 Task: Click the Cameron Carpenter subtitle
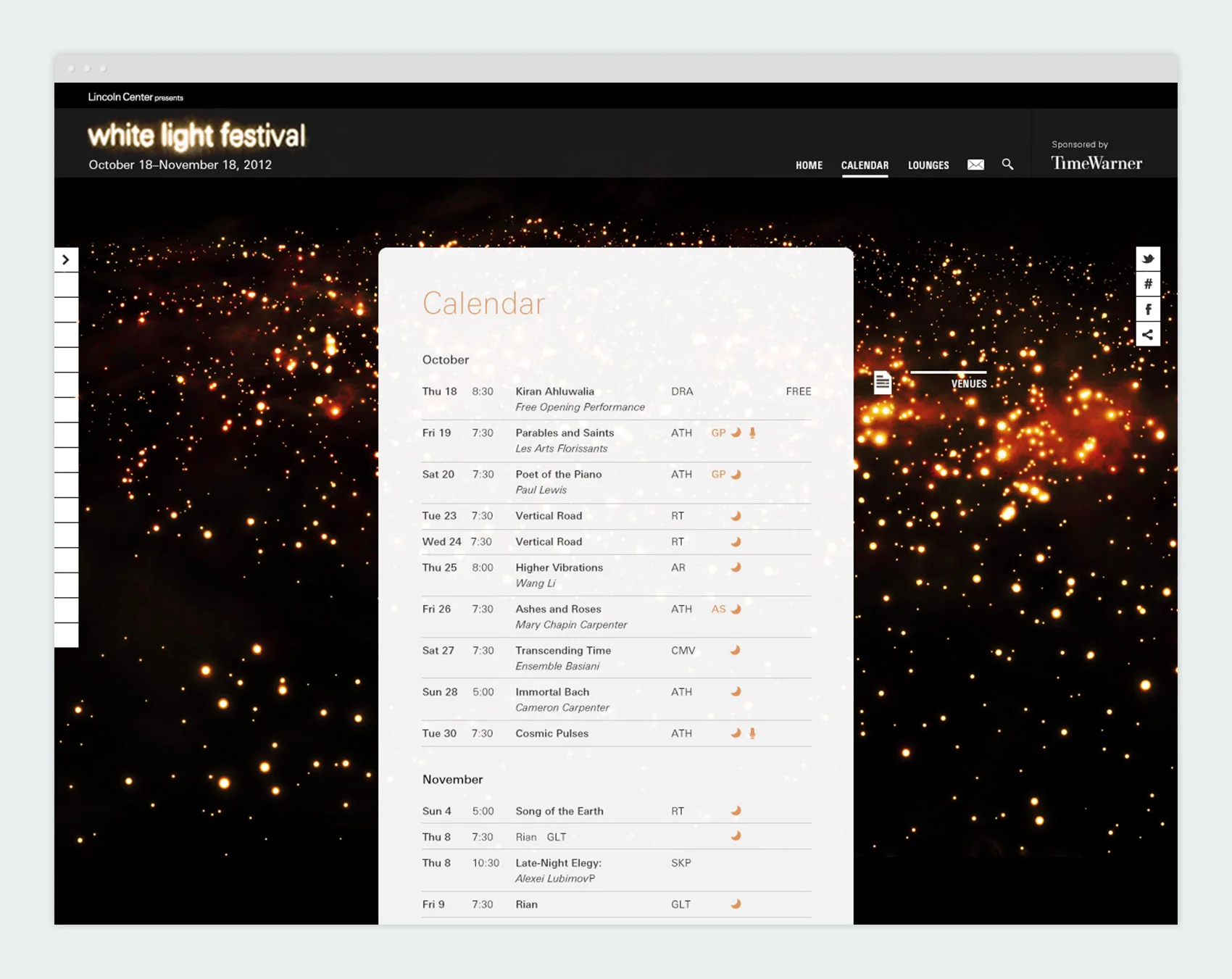click(562, 707)
